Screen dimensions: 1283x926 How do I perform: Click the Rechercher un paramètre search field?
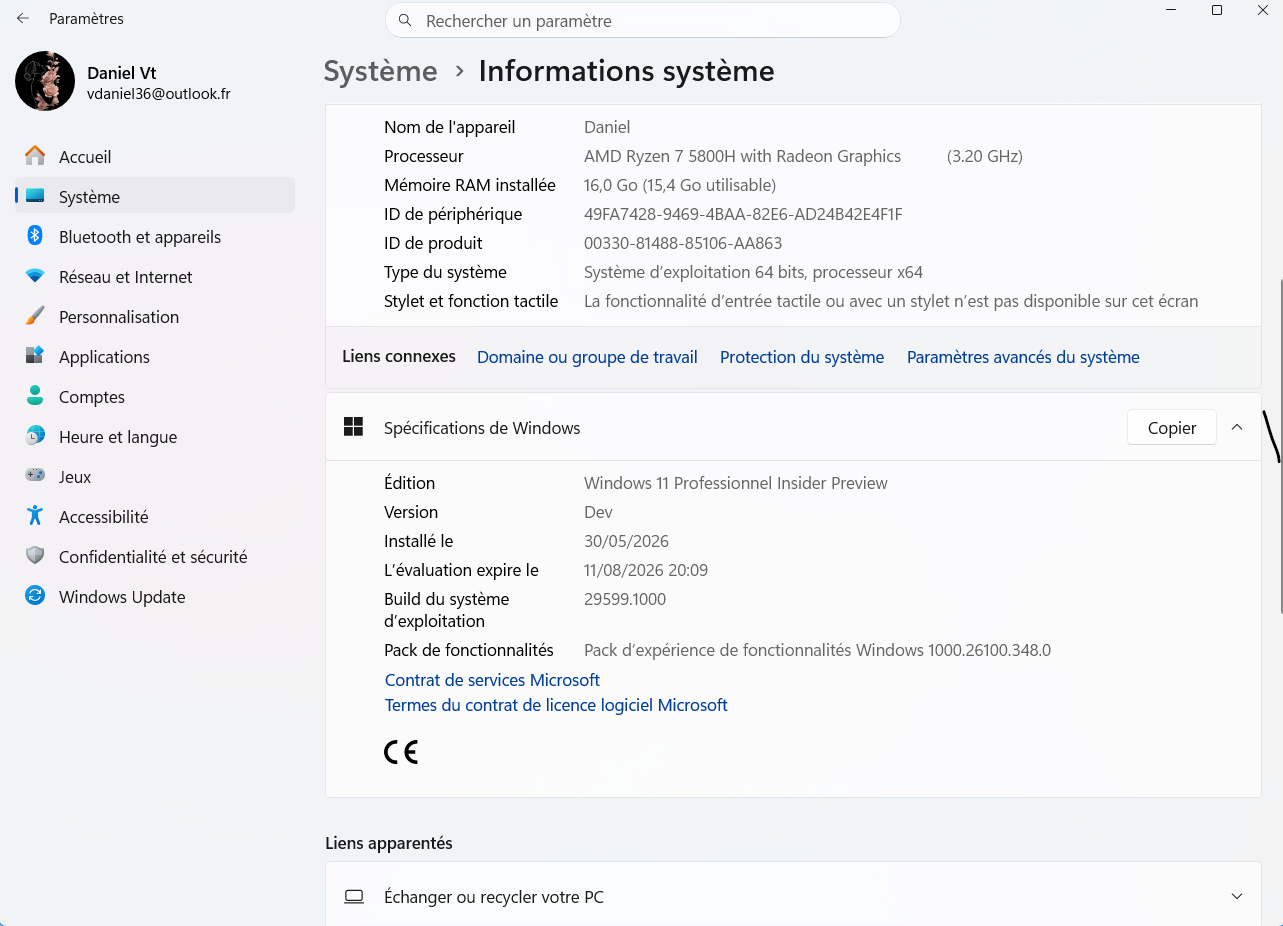pos(643,20)
